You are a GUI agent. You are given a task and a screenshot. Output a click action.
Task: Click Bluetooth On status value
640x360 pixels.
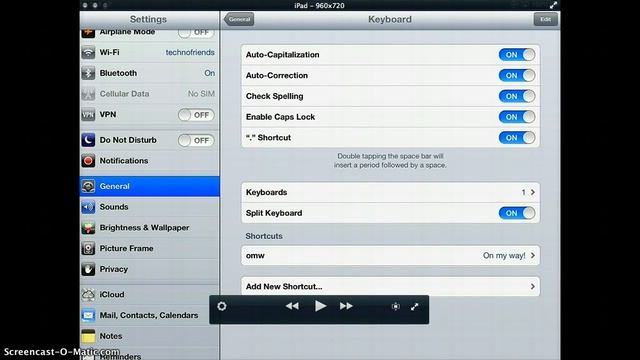209,73
